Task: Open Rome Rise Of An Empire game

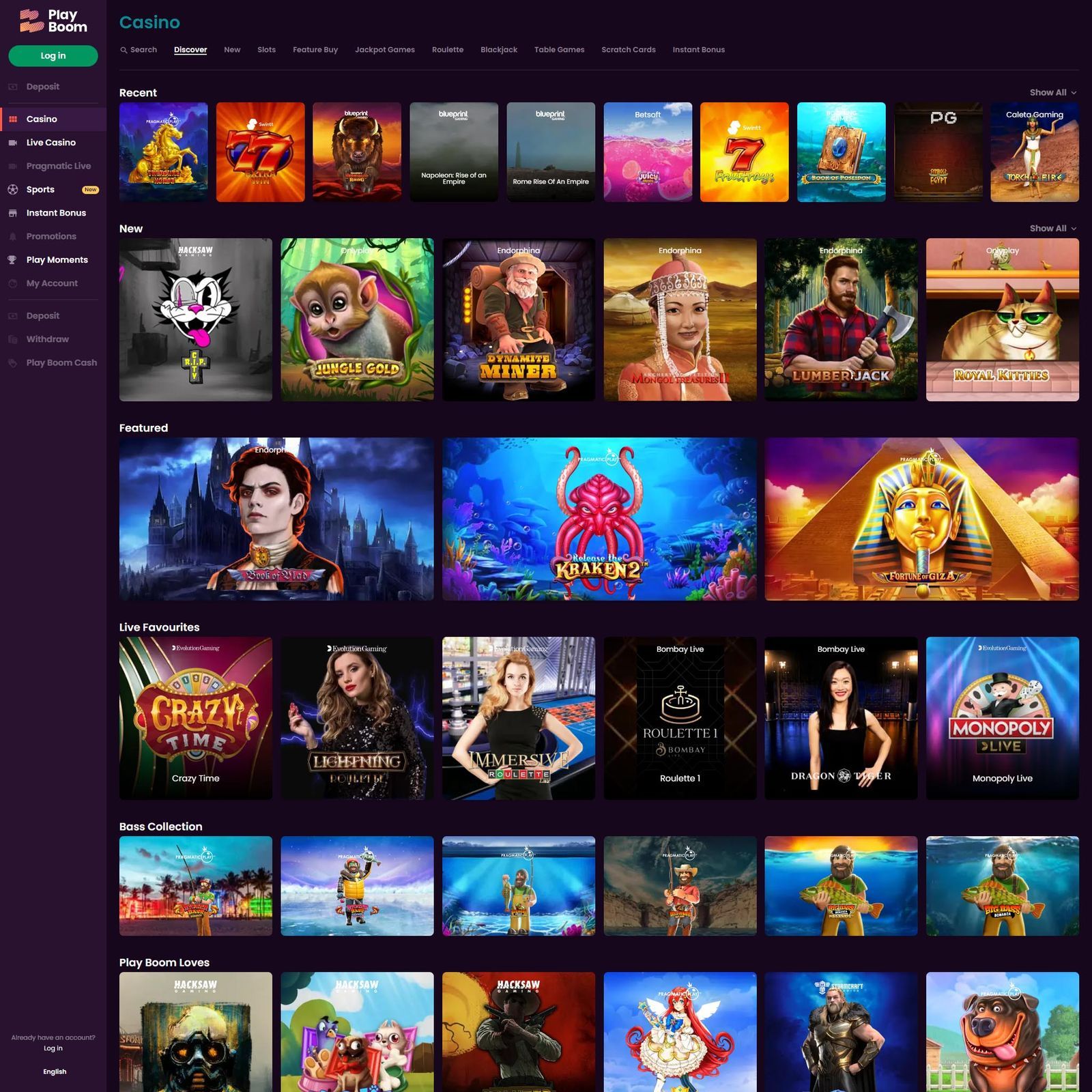Action: [x=551, y=152]
